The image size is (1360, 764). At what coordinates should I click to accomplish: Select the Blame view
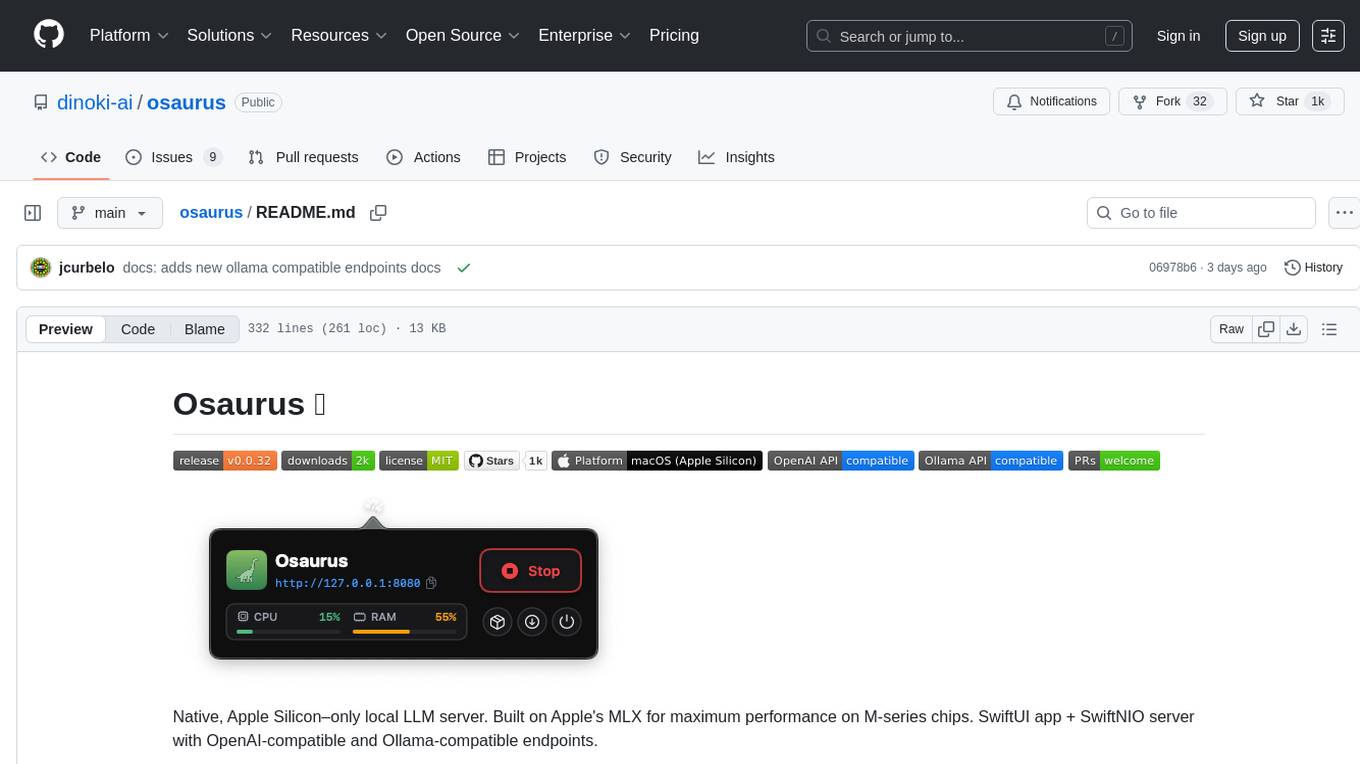point(204,329)
